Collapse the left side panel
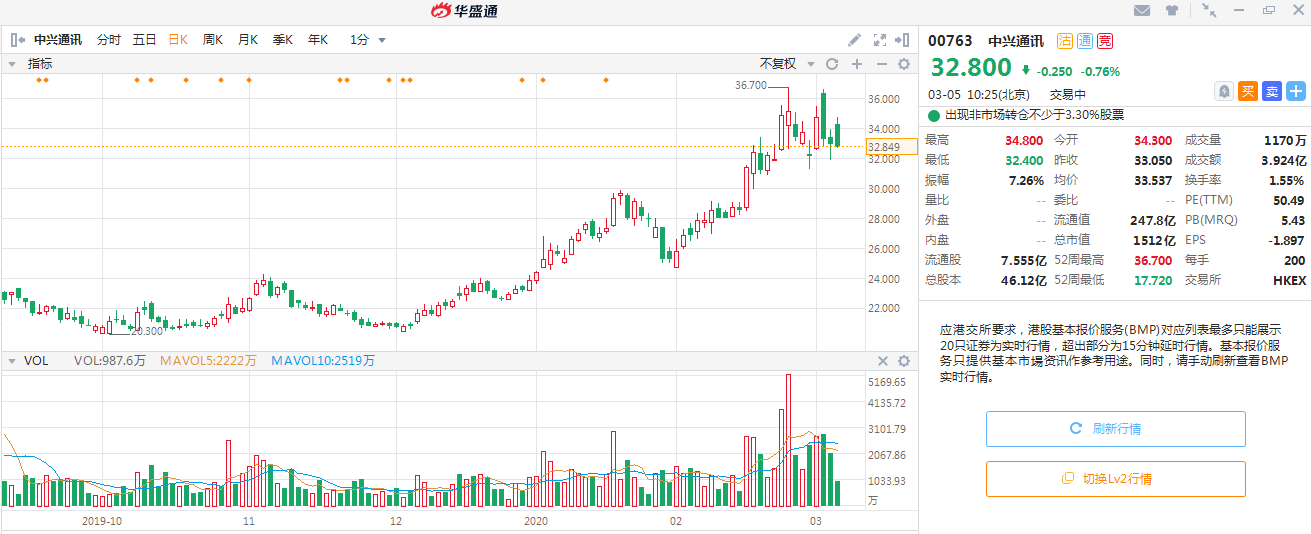Viewport: 1311px width, 534px height. [x=18, y=40]
